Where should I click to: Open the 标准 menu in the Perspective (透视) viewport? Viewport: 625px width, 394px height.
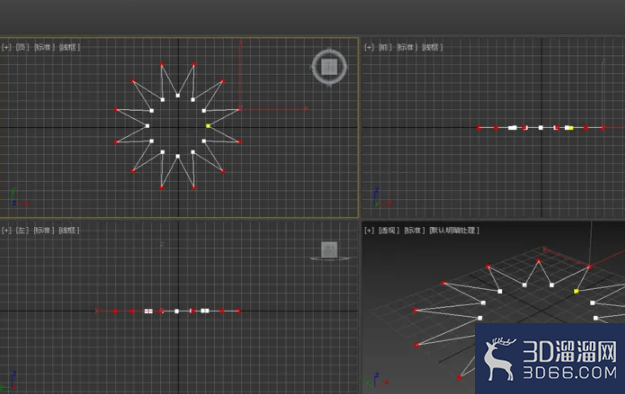[415, 230]
